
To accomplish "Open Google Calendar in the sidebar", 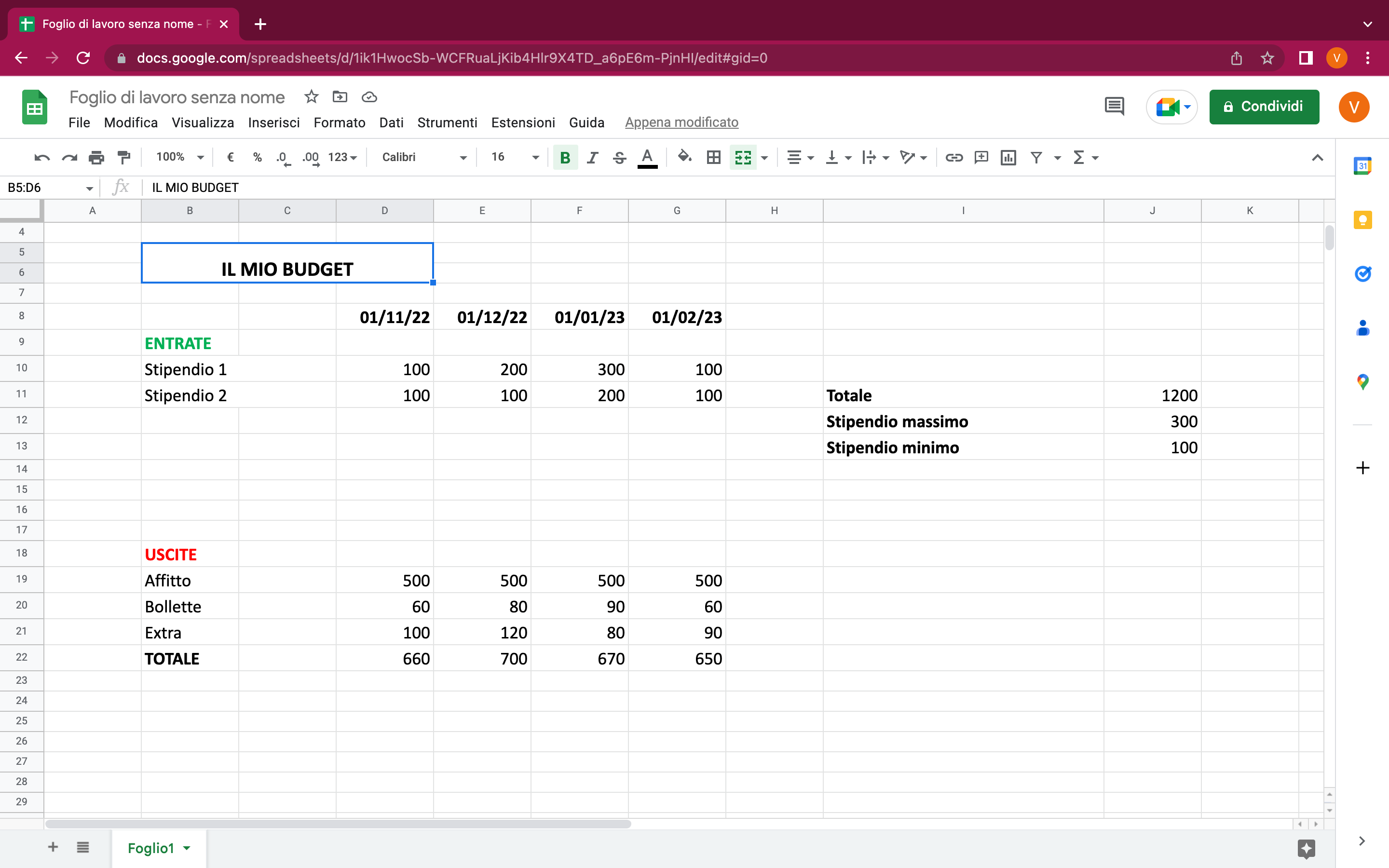I will [x=1363, y=165].
